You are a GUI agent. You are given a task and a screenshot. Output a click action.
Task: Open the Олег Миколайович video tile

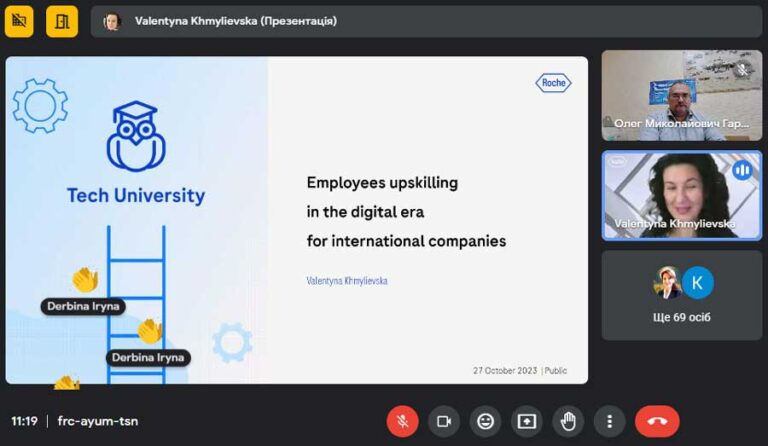682,95
